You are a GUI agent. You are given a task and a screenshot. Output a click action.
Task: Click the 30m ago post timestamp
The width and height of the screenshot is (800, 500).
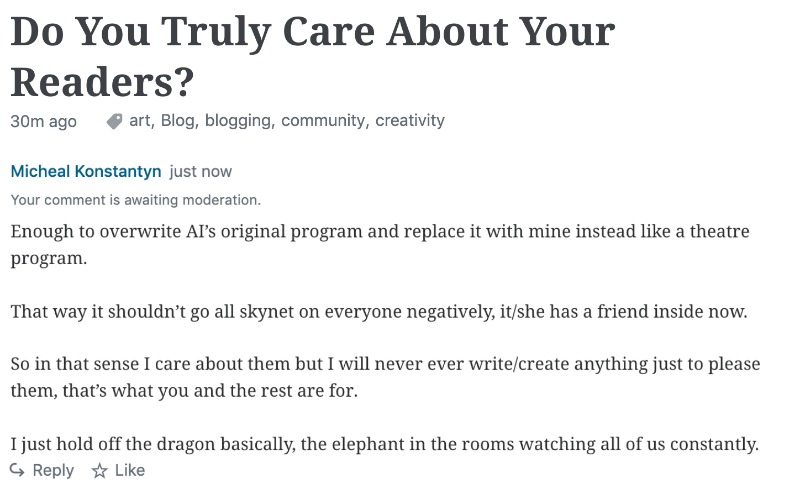click(43, 121)
